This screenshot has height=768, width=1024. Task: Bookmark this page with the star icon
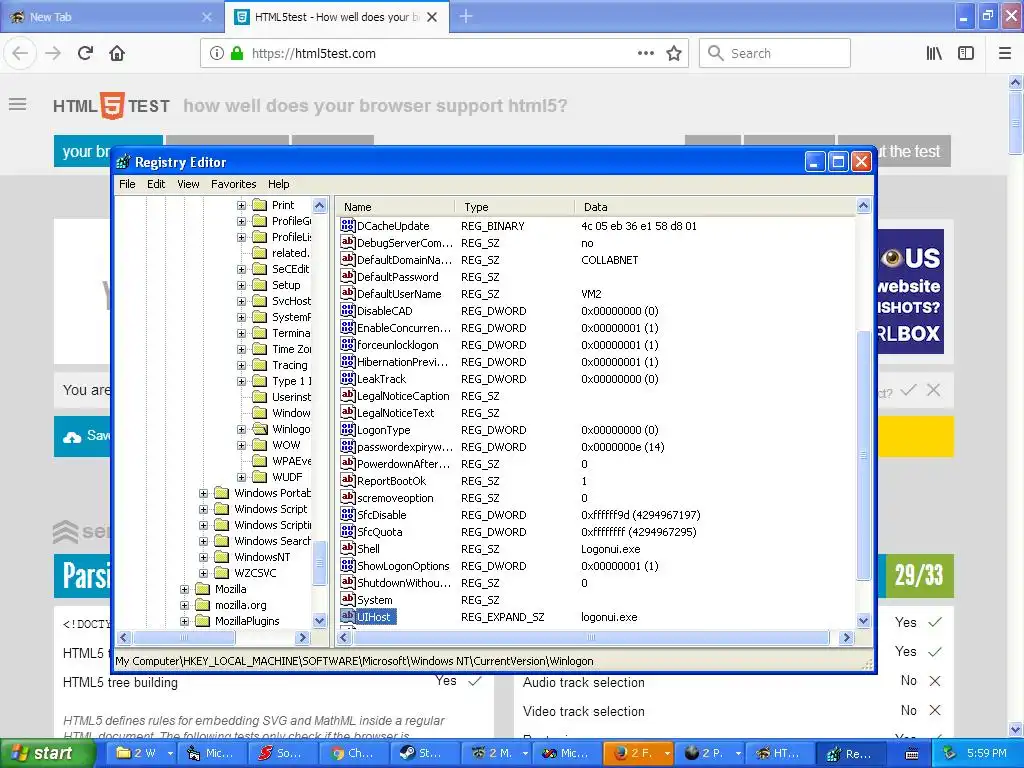(674, 54)
